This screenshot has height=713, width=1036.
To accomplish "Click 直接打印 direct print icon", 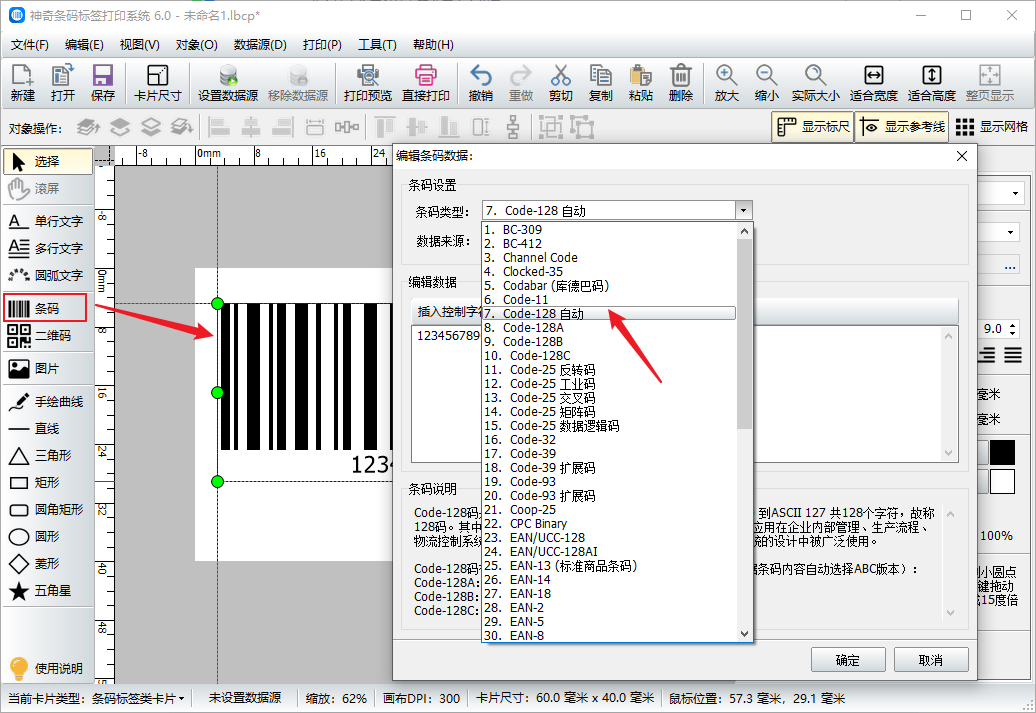I will [x=426, y=83].
